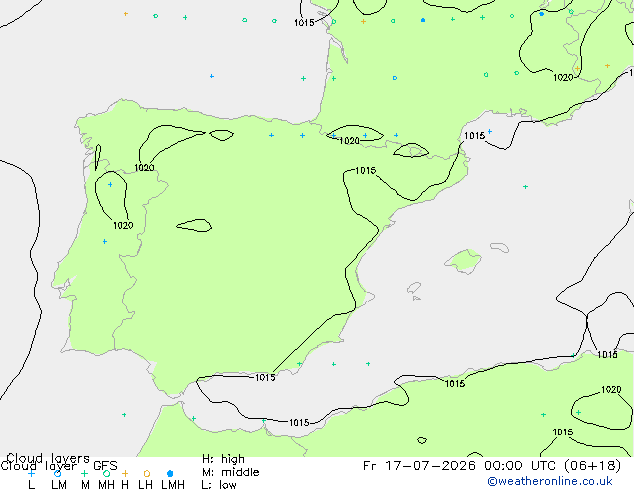The height and width of the screenshot is (490, 634).
Task: Click the 'GFS' model label
Action: [x=105, y=466]
